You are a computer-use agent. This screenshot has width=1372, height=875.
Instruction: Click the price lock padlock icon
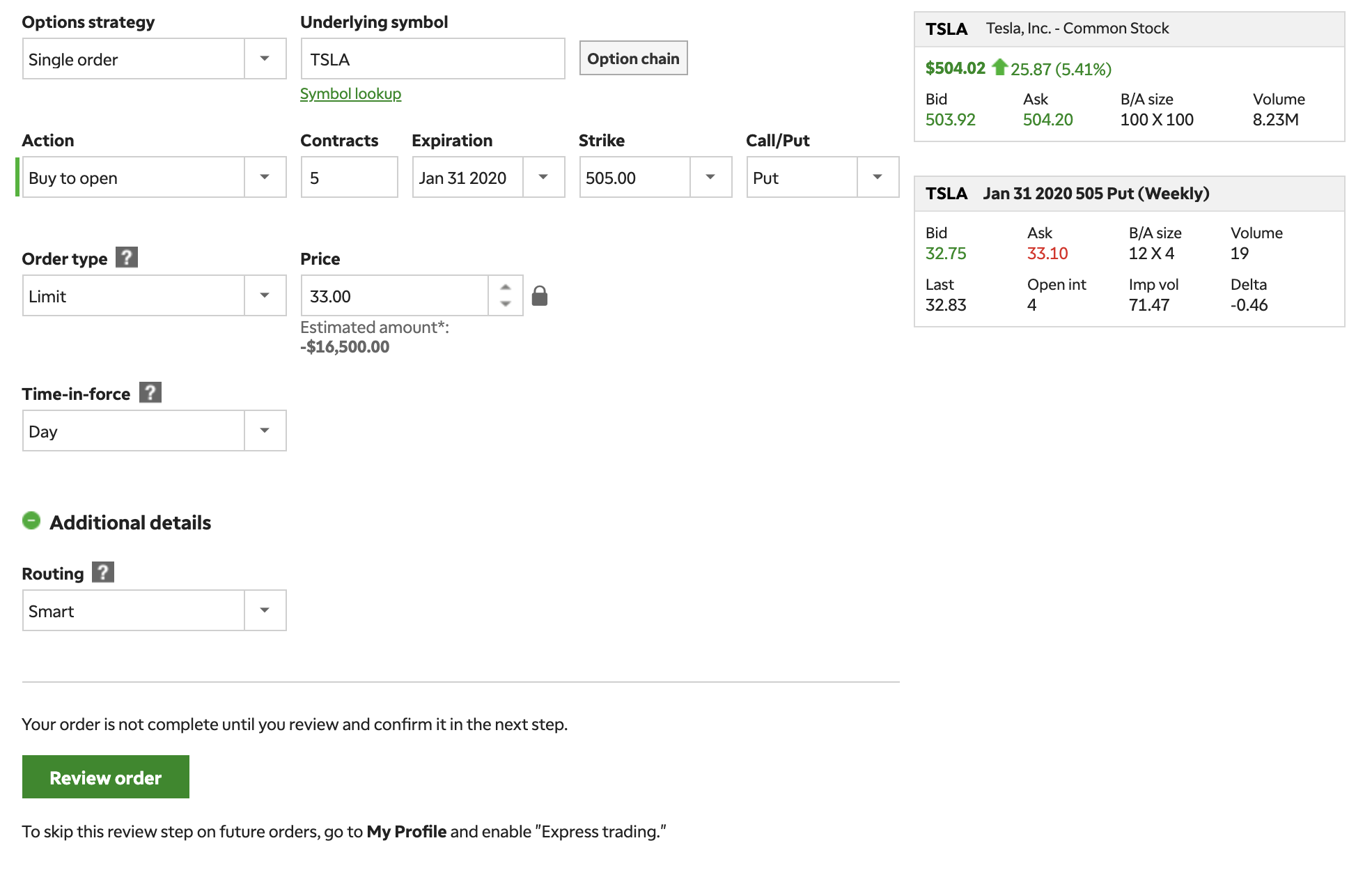point(540,296)
